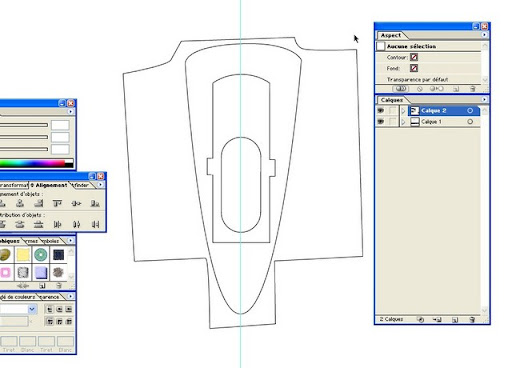Choose the yellow graphic style swatch
This screenshot has height=368, width=512.
click(x=23, y=255)
